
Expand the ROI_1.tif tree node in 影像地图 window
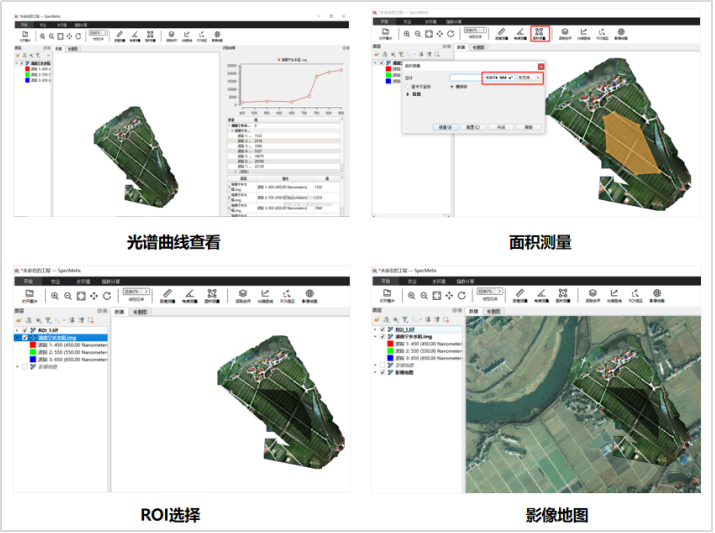point(376,329)
